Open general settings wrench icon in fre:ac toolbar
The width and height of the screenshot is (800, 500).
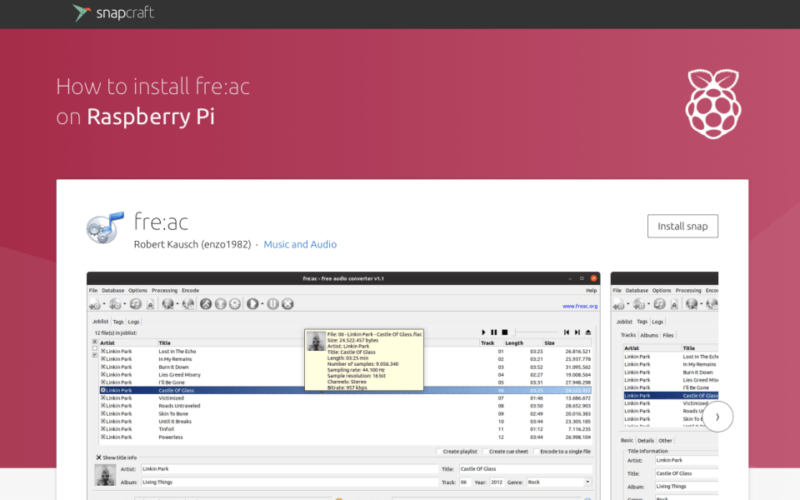206,304
